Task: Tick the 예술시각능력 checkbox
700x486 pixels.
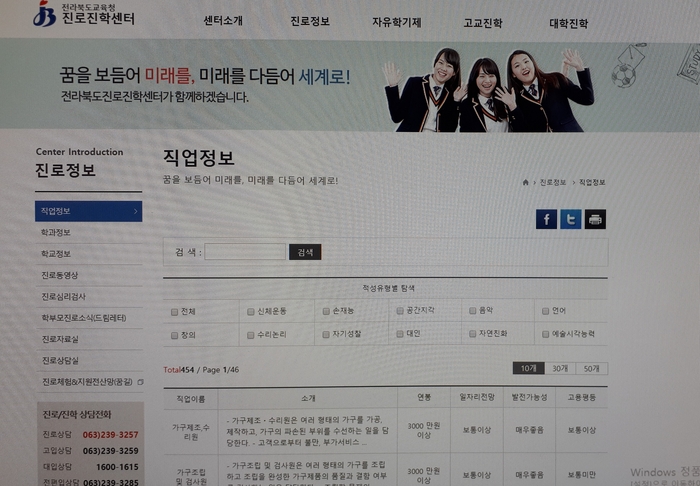Action: pos(545,334)
